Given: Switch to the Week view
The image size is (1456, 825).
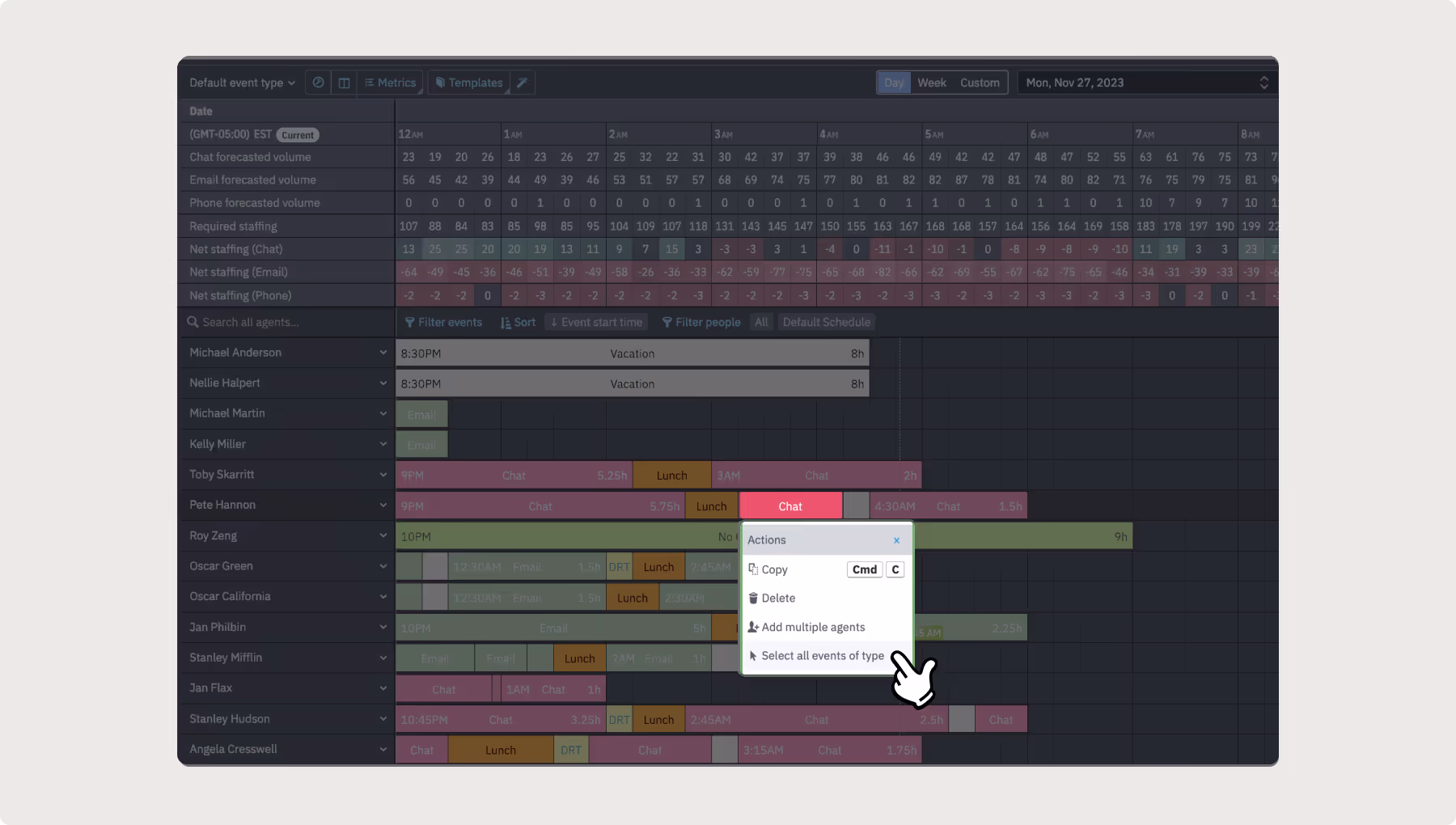Looking at the screenshot, I should [x=932, y=82].
